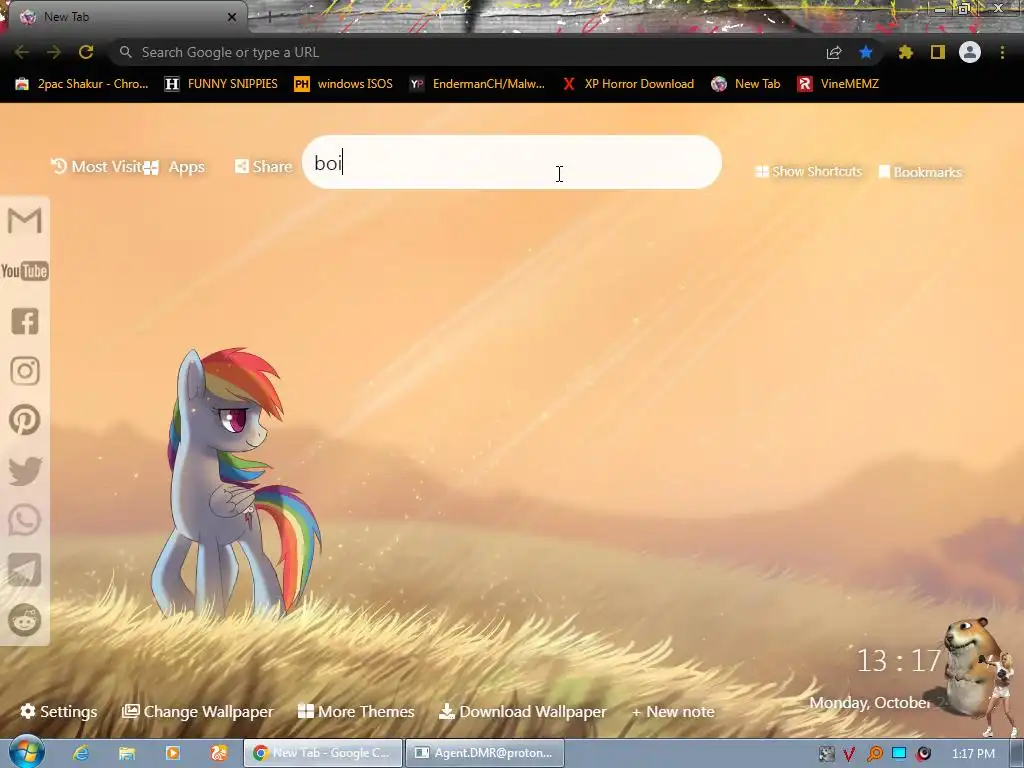Open windows ISOS bookmark

[344, 84]
